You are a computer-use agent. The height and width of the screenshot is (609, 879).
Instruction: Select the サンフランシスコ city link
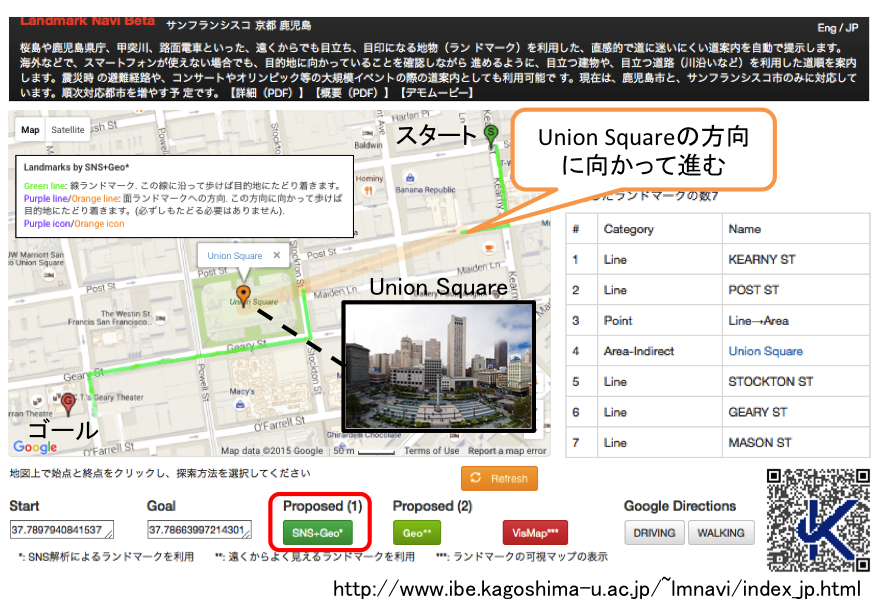pyautogui.click(x=208, y=25)
